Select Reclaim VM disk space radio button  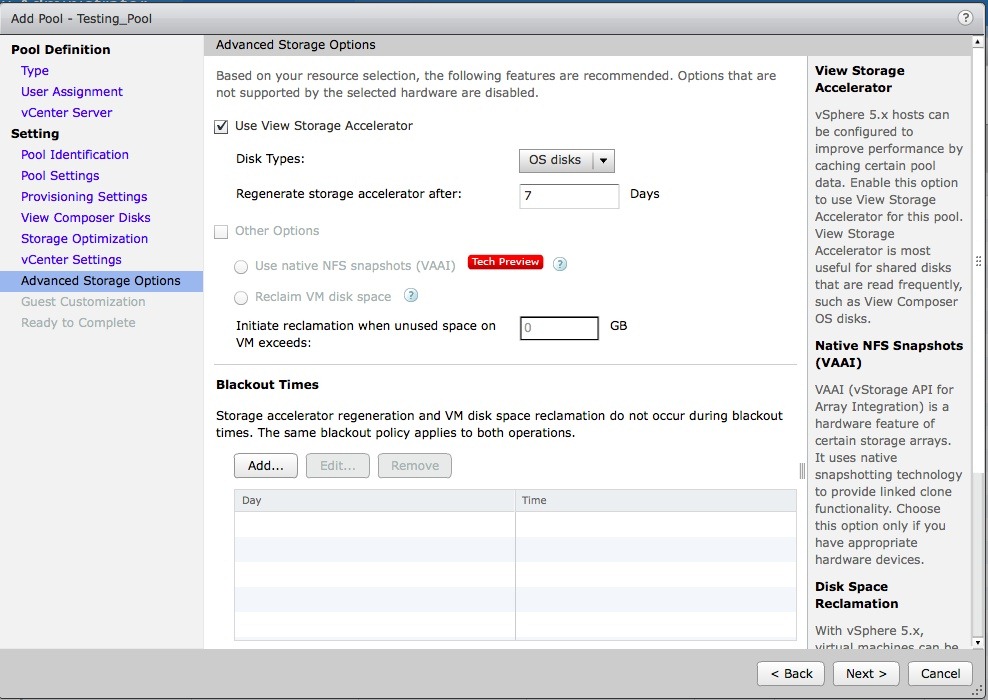(241, 297)
